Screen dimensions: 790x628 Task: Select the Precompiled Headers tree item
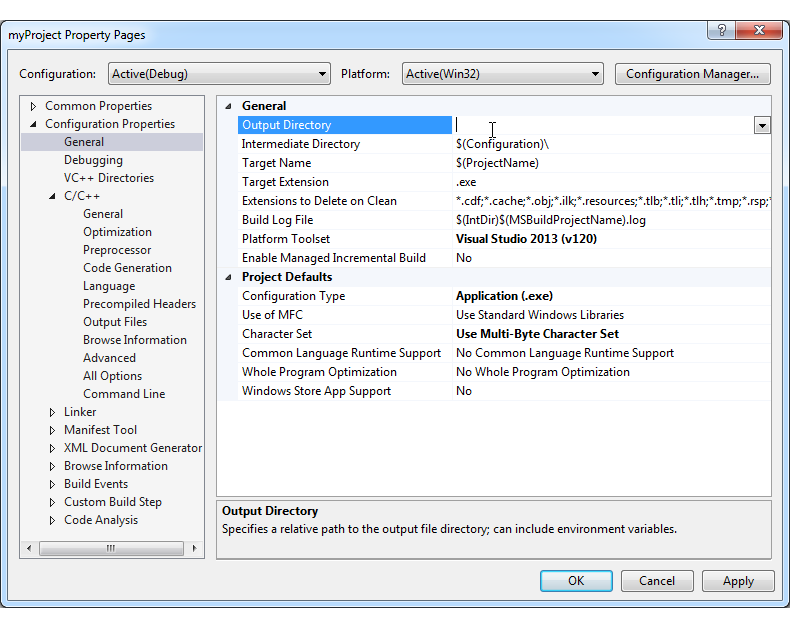coord(140,304)
